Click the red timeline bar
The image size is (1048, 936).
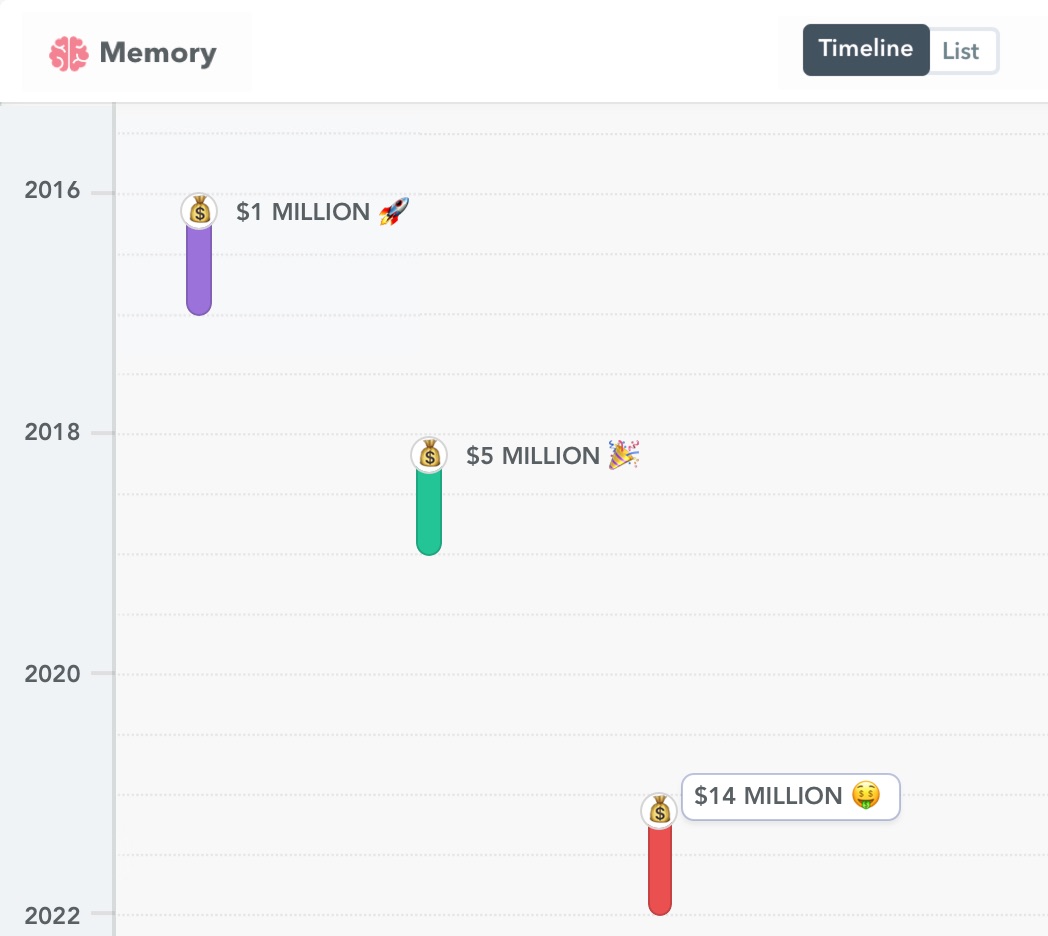click(x=659, y=870)
